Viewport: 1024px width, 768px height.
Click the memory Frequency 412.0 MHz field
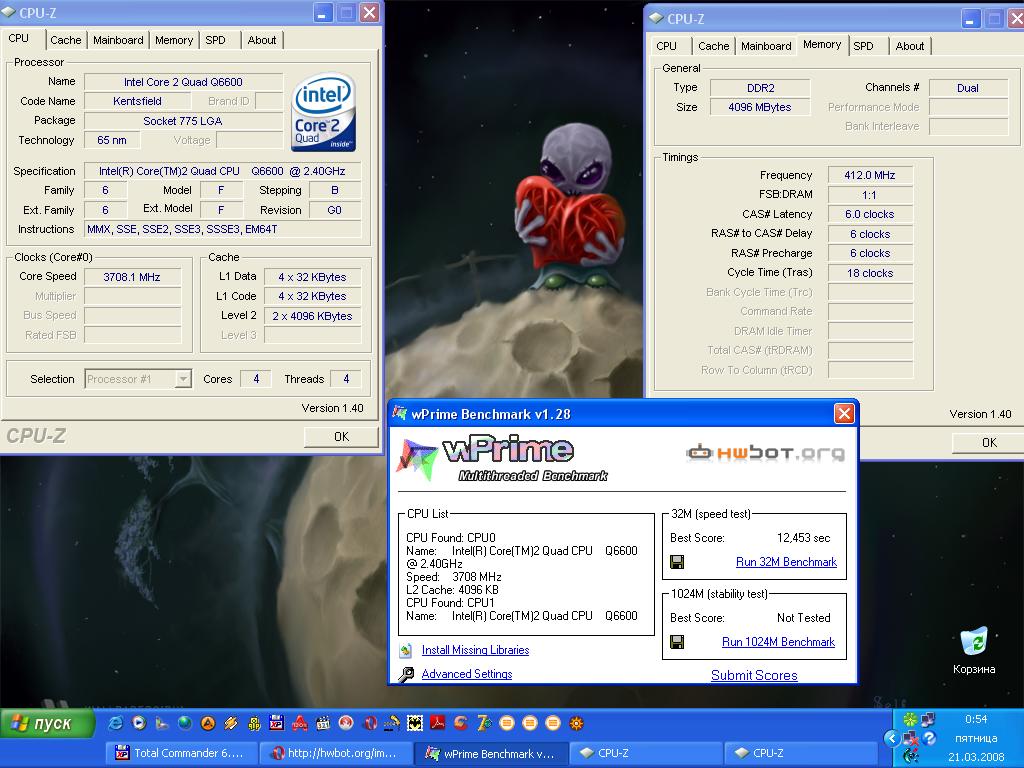[x=870, y=175]
